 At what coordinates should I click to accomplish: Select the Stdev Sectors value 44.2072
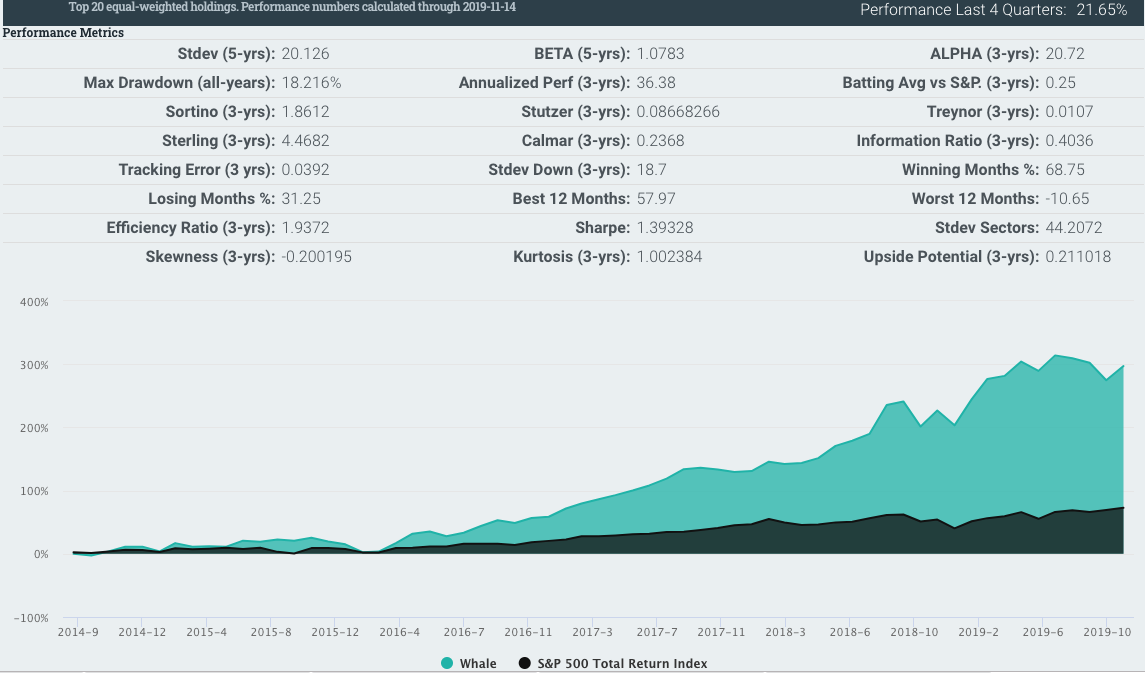(x=1073, y=228)
